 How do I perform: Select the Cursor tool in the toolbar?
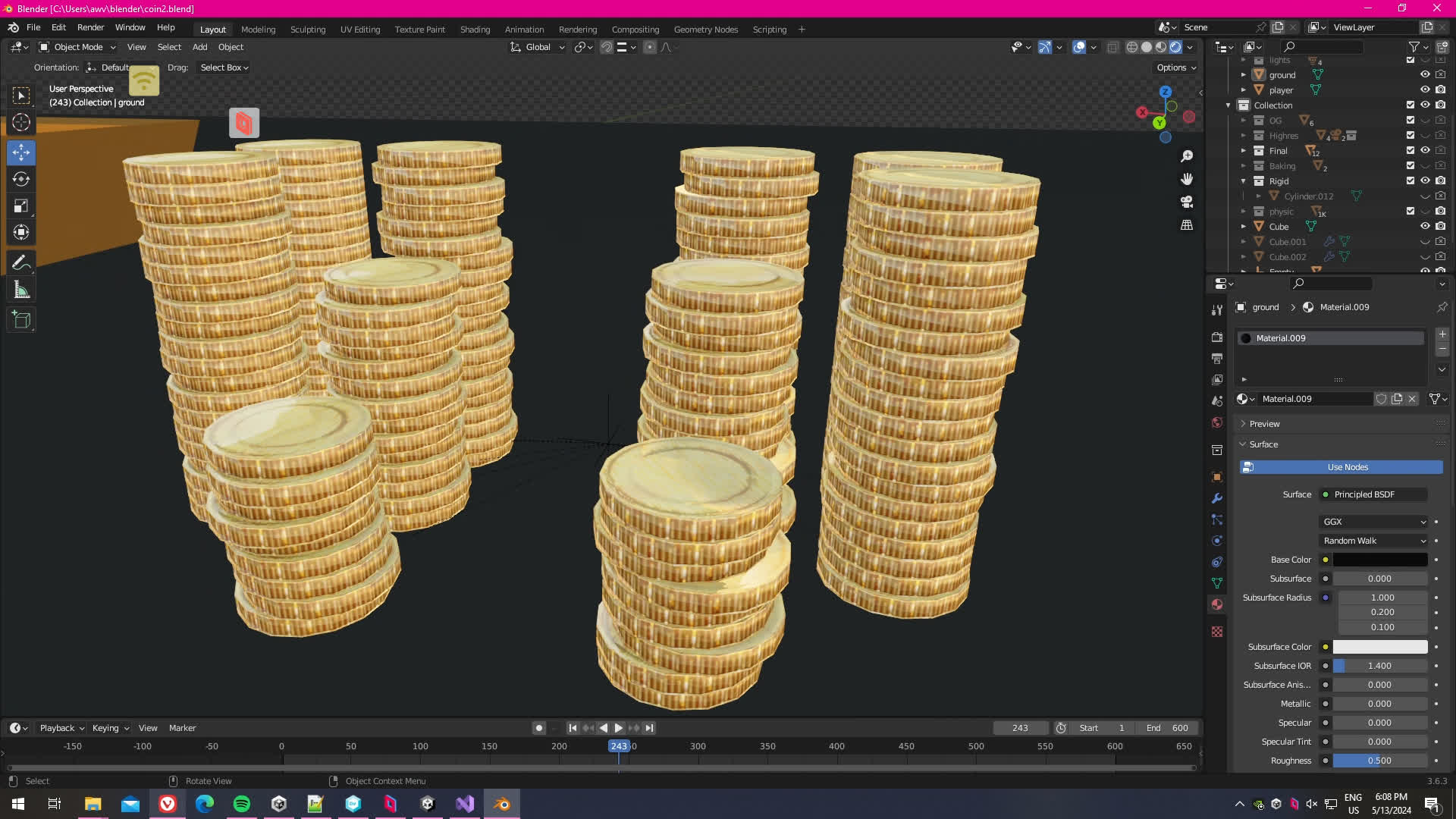[21, 122]
